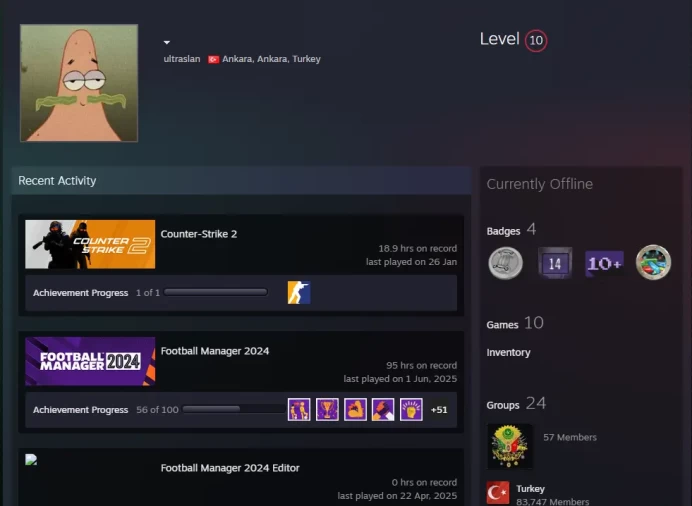Image resolution: width=692 pixels, height=506 pixels.
Task: Click 'last played on 22 Apr, 2025' text
Action: coord(397,496)
